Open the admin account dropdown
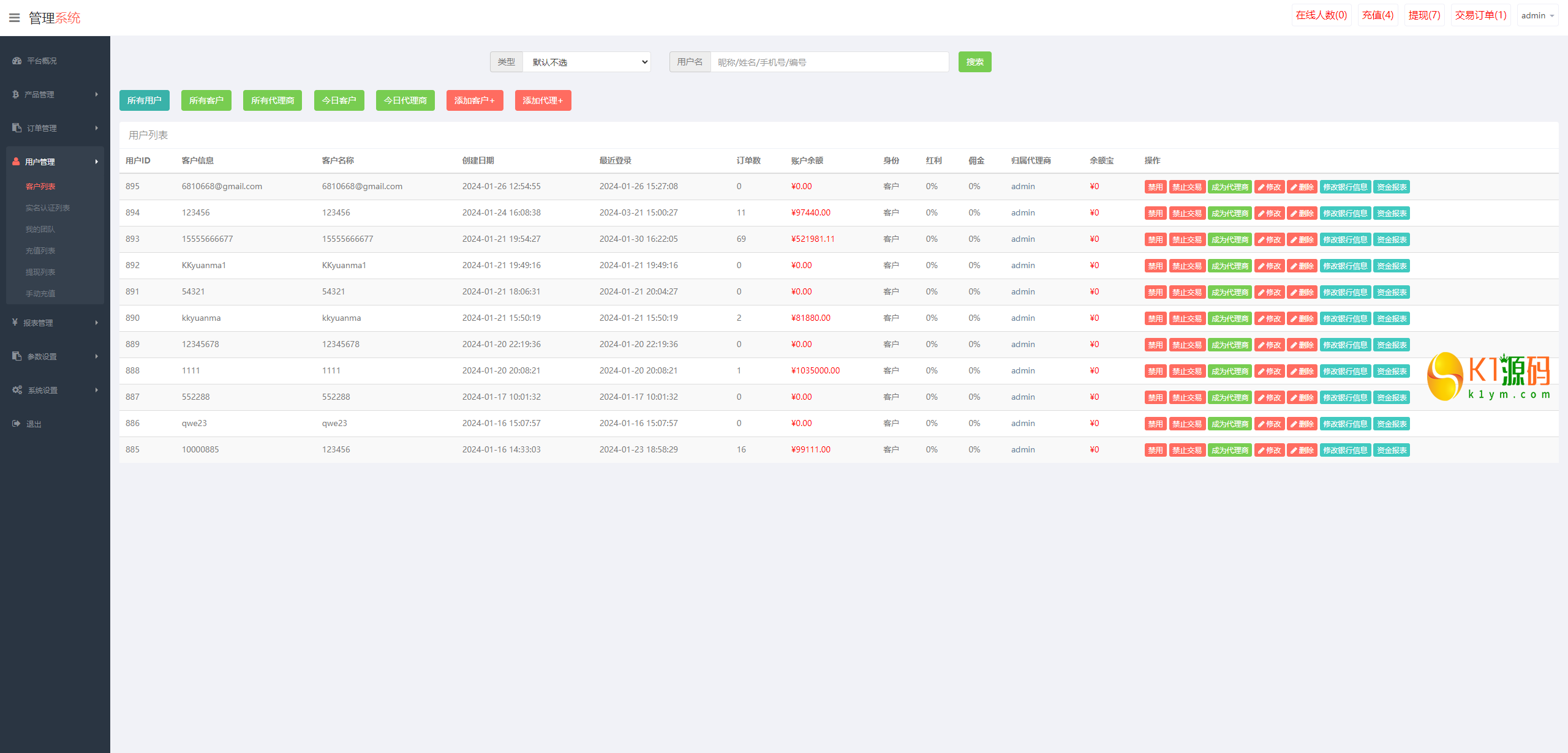This screenshot has height=753, width=1568. click(1537, 16)
